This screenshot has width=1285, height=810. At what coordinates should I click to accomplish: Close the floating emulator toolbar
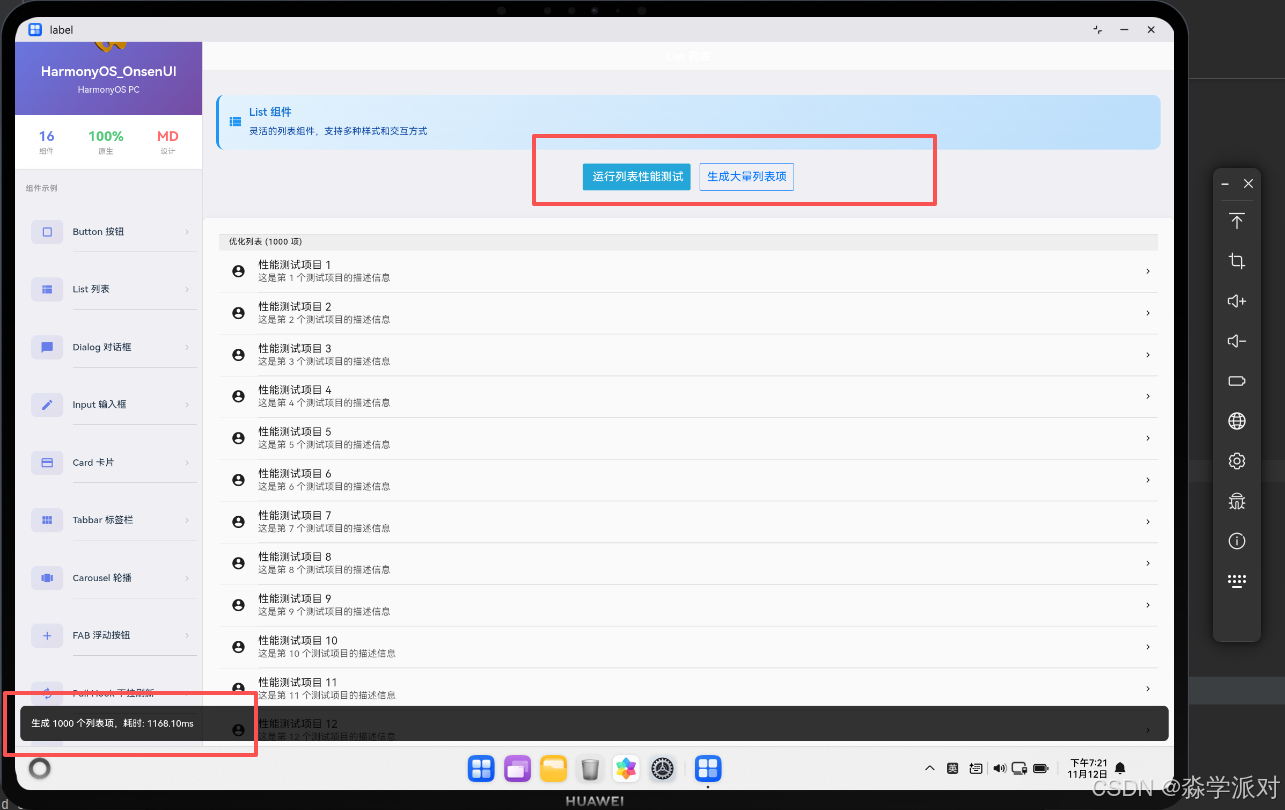(1248, 184)
